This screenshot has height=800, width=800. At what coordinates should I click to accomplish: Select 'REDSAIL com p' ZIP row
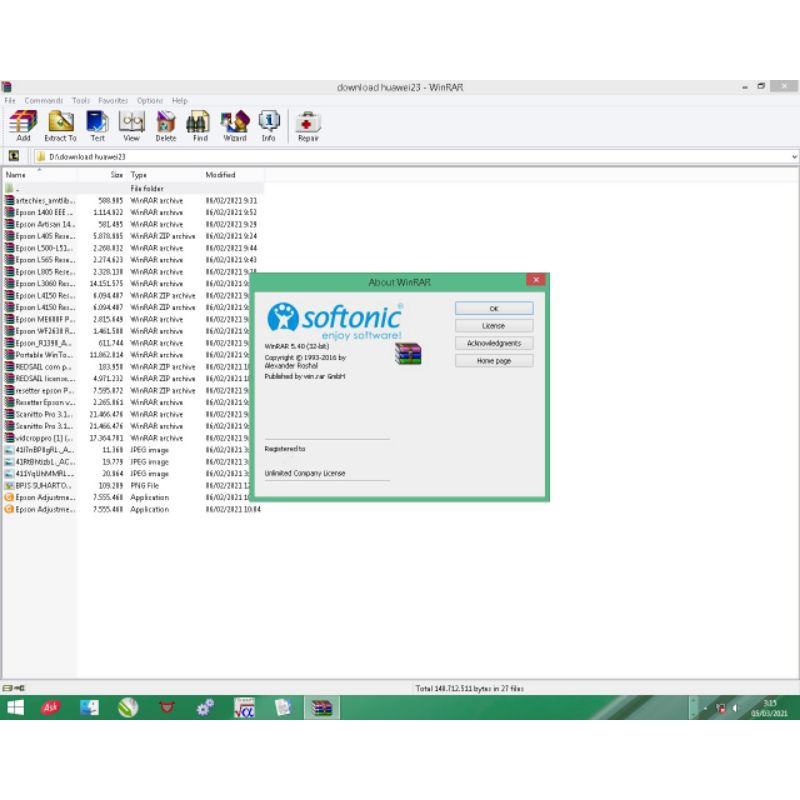coord(127,366)
